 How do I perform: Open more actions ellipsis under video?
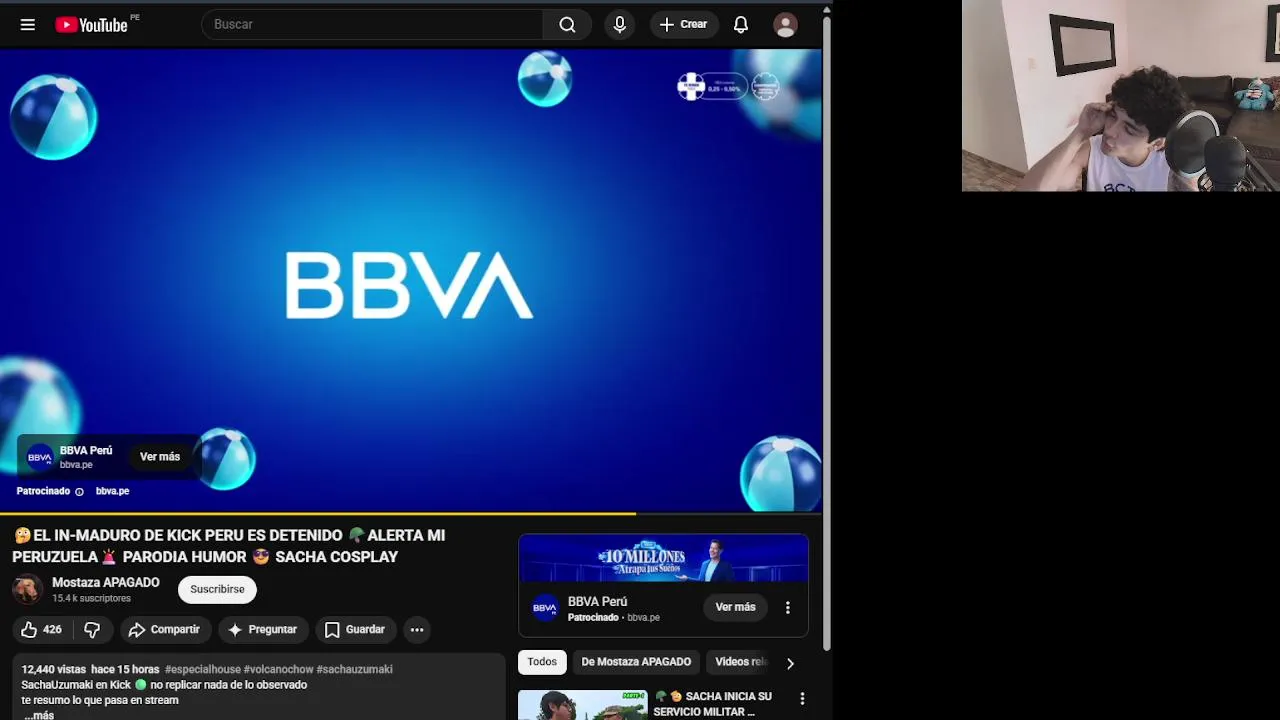pyautogui.click(x=417, y=630)
